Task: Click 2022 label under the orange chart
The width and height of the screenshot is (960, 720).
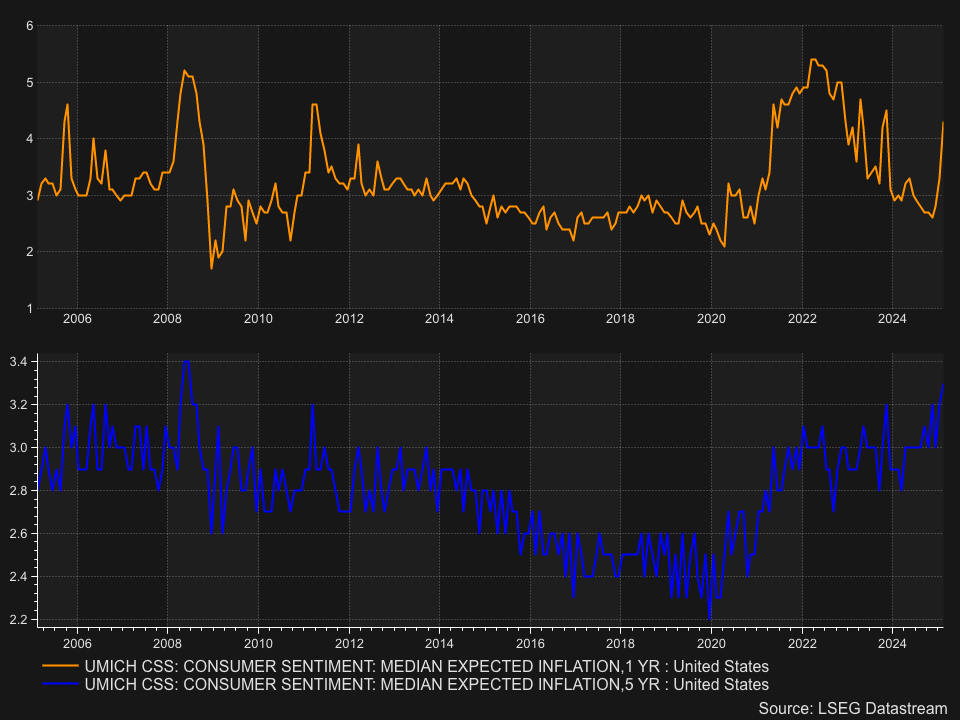Action: point(802,318)
